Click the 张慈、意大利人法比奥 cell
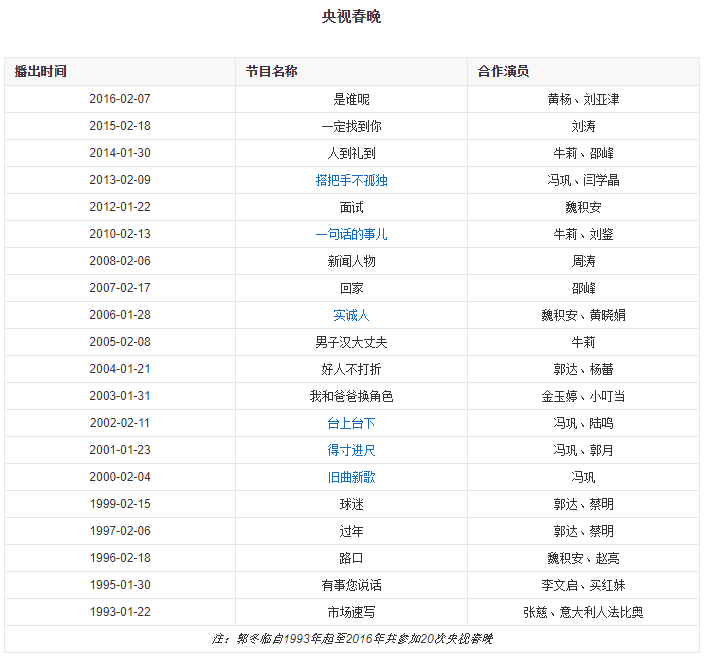This screenshot has height=660, width=705. 583,611
